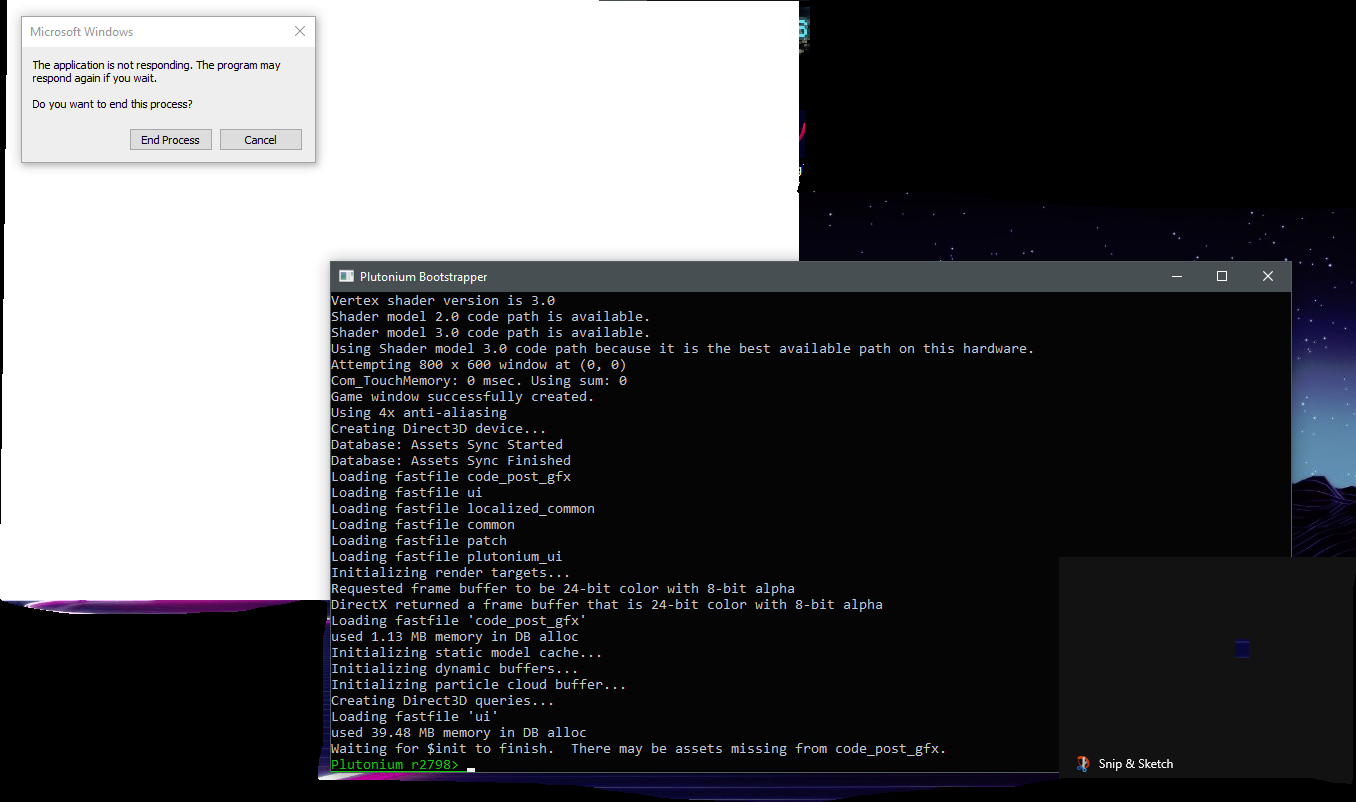Click Cancel in not responding dialog
The width and height of the screenshot is (1356, 802).
[260, 140]
